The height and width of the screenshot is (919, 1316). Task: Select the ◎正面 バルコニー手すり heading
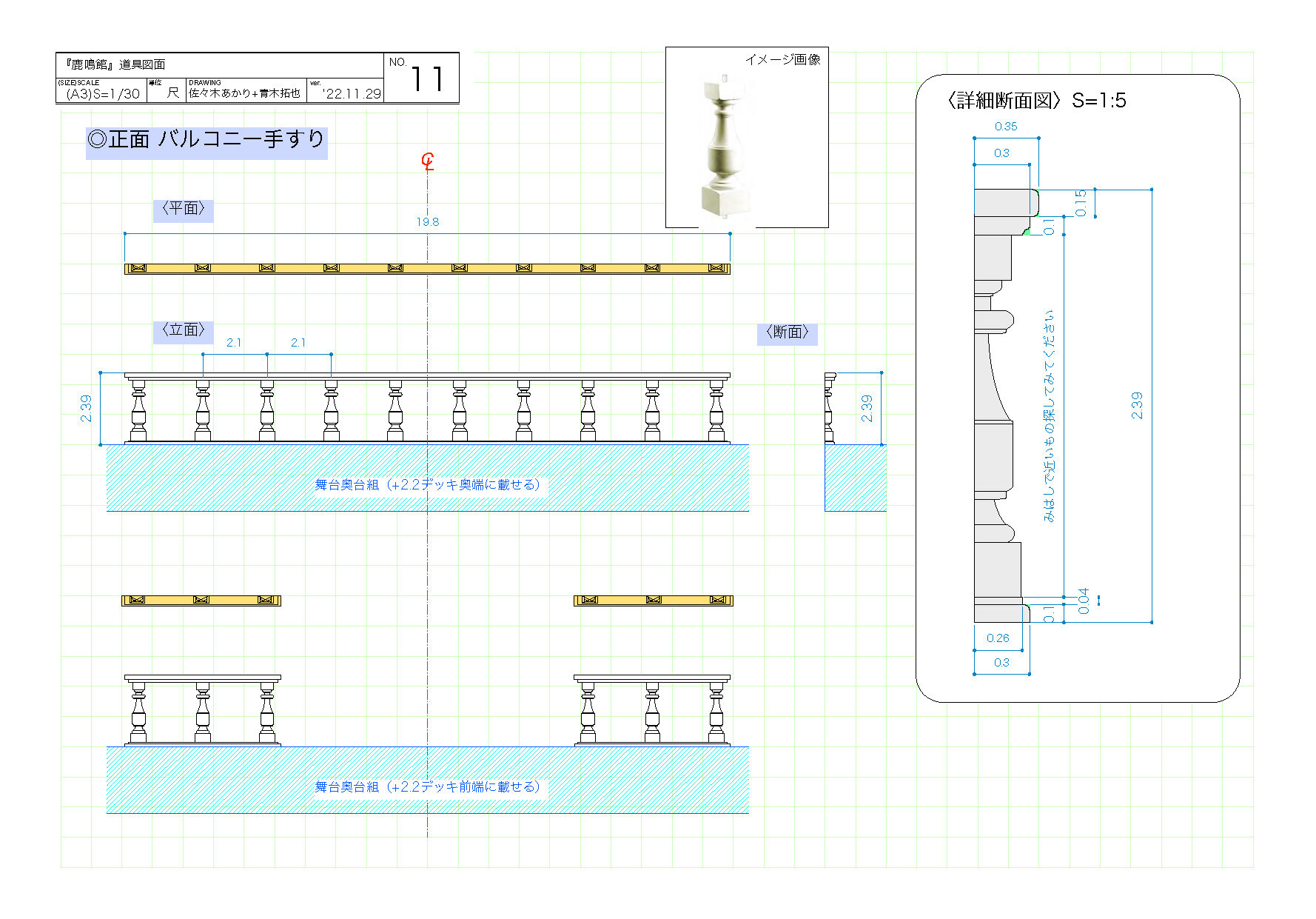(x=207, y=139)
